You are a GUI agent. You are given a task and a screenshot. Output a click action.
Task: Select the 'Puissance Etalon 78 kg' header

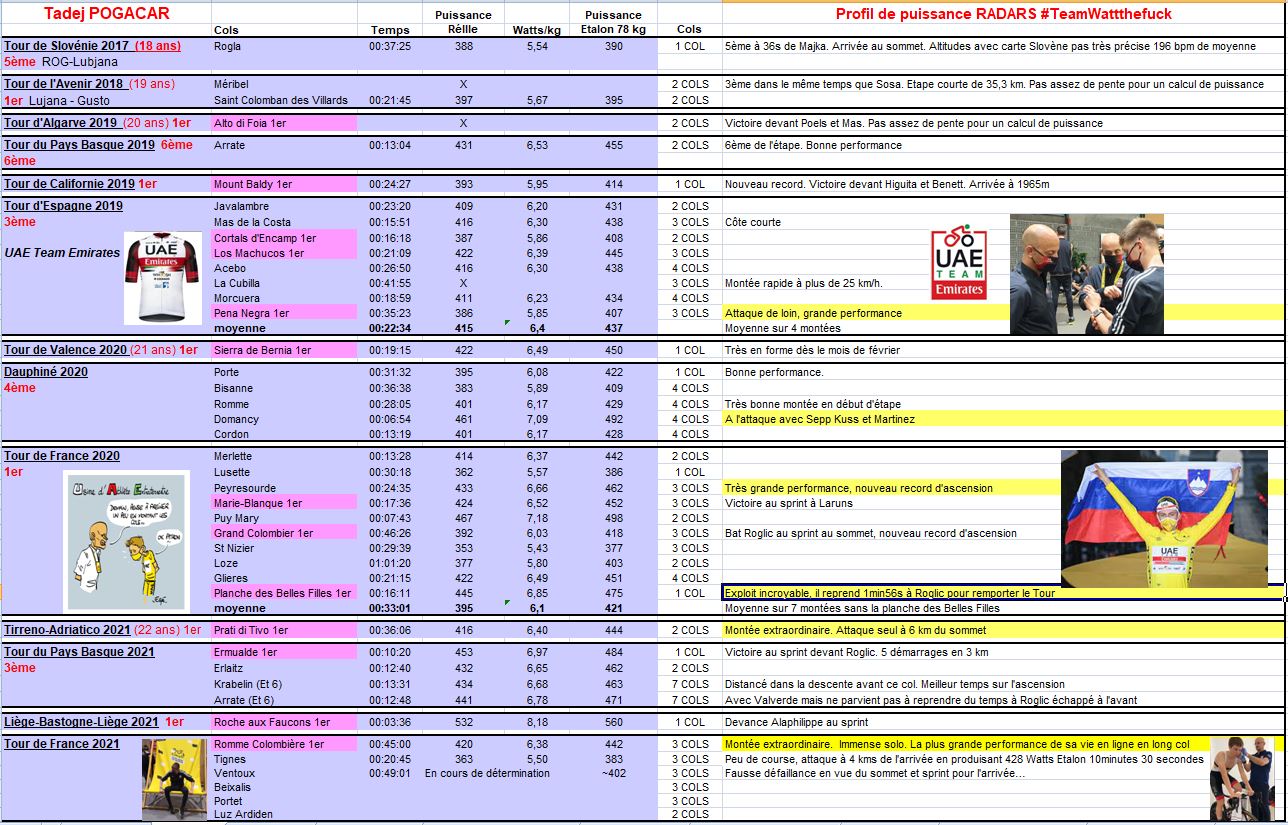(613, 22)
